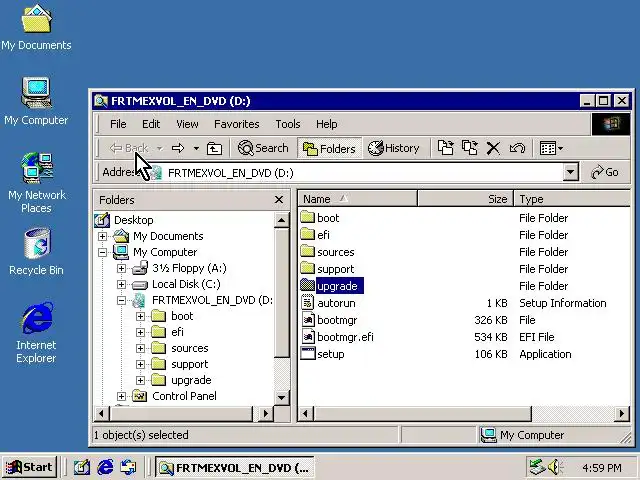Expand the efi folder tree node
This screenshot has height=480, width=640.
140,332
